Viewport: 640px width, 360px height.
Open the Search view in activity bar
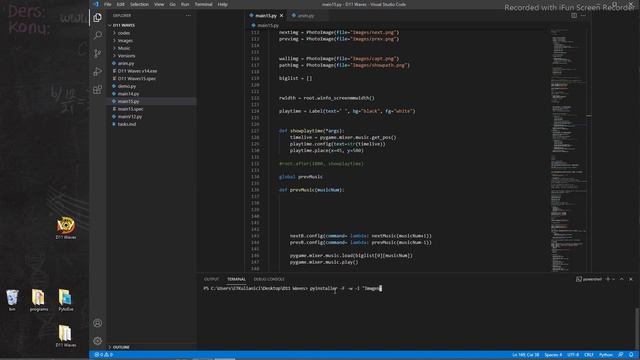pos(98,36)
